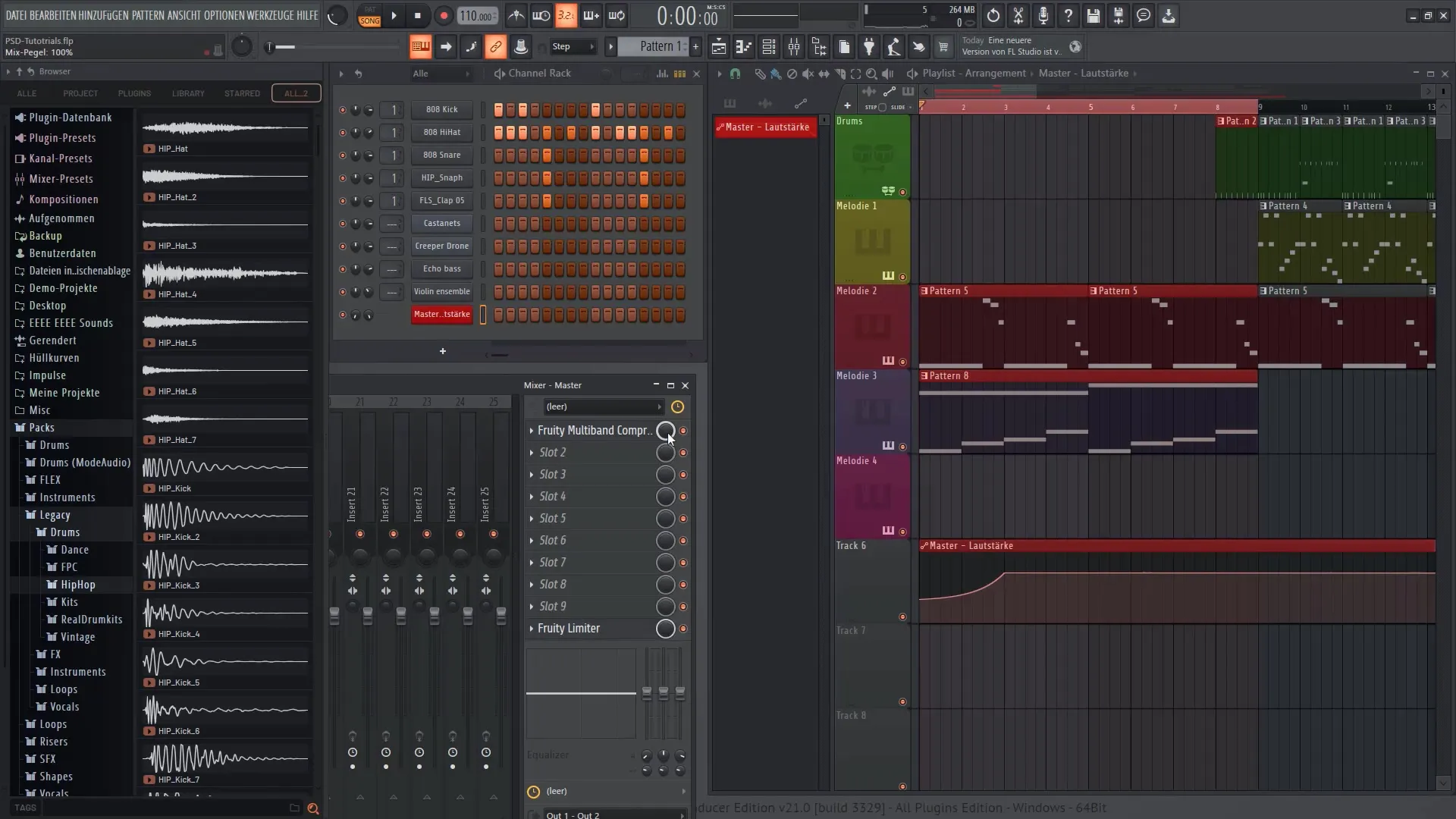Viewport: 1456px width, 819px height.
Task: Select the playlist mute tool
Action: tap(808, 74)
